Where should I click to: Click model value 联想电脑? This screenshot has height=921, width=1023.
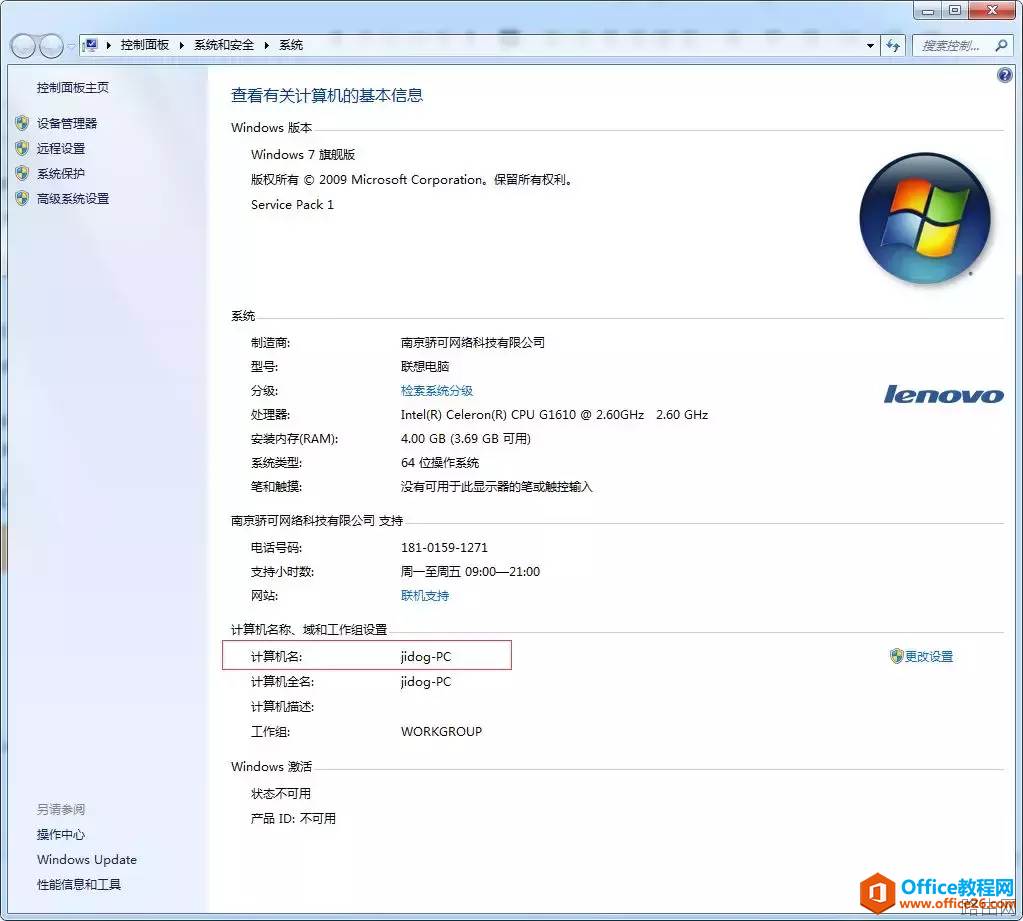click(x=425, y=366)
